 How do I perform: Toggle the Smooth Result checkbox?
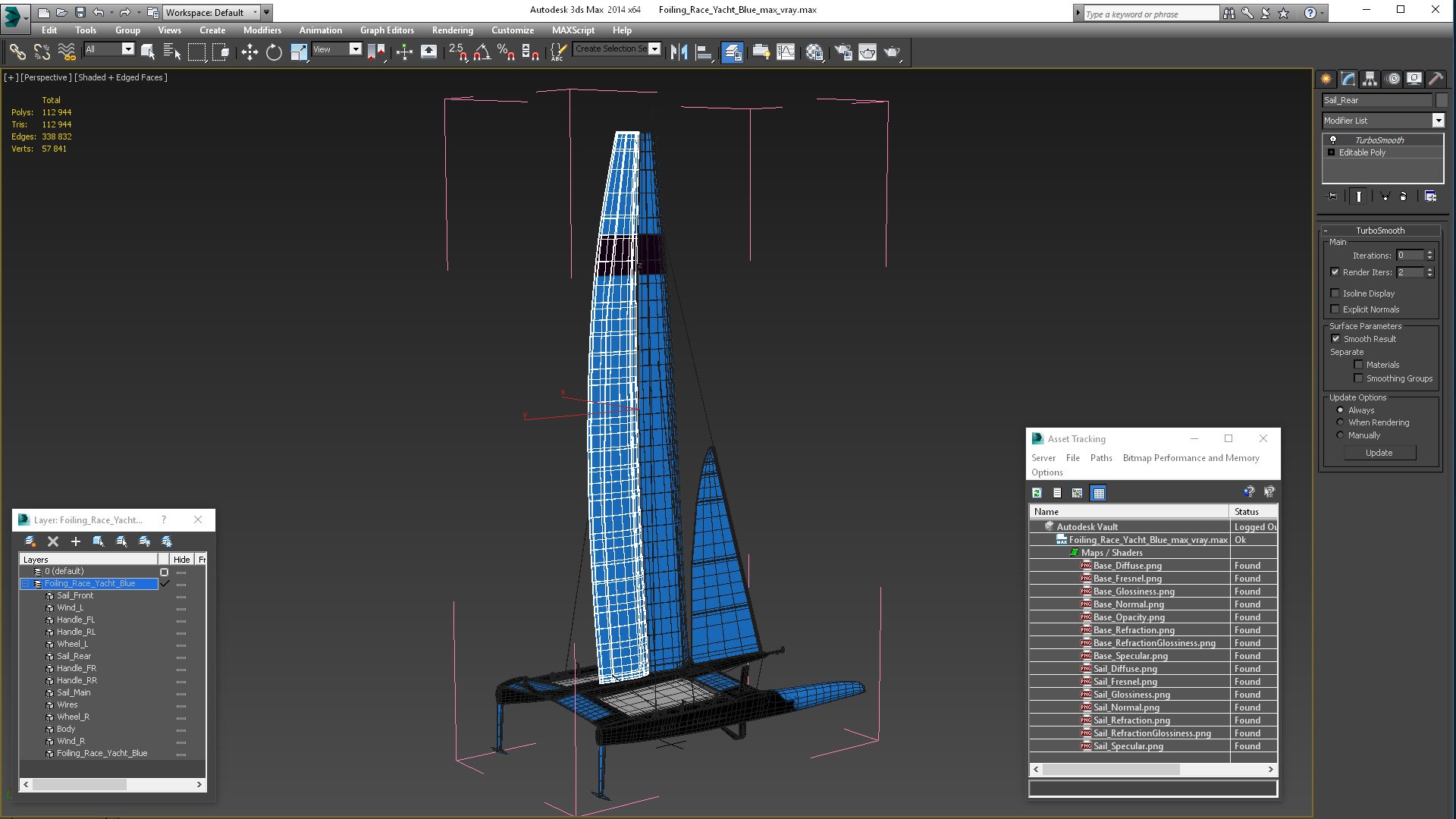point(1335,339)
